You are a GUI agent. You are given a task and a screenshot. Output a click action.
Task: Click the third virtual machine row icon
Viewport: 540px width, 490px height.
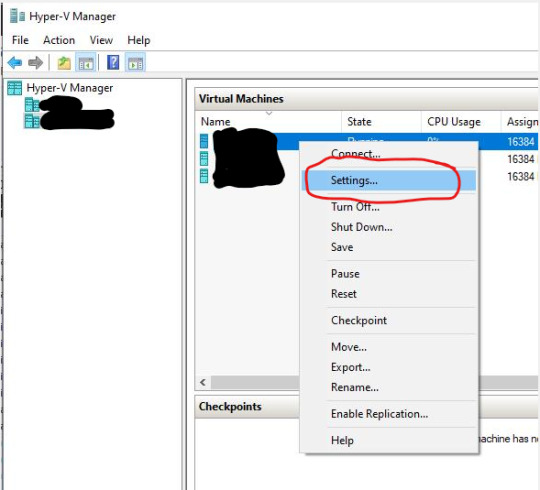click(x=204, y=176)
